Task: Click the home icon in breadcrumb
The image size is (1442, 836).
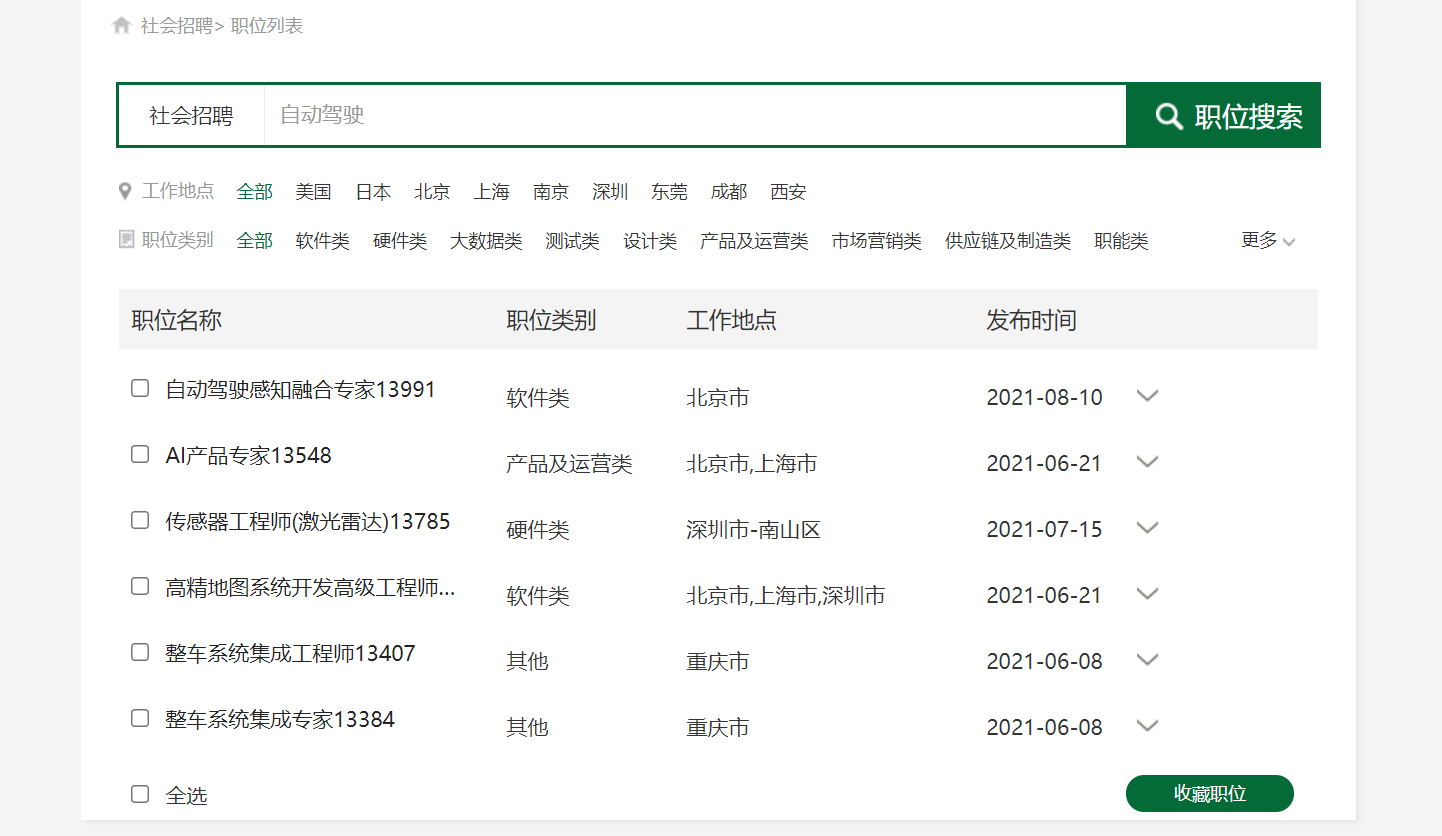Action: pos(122,26)
